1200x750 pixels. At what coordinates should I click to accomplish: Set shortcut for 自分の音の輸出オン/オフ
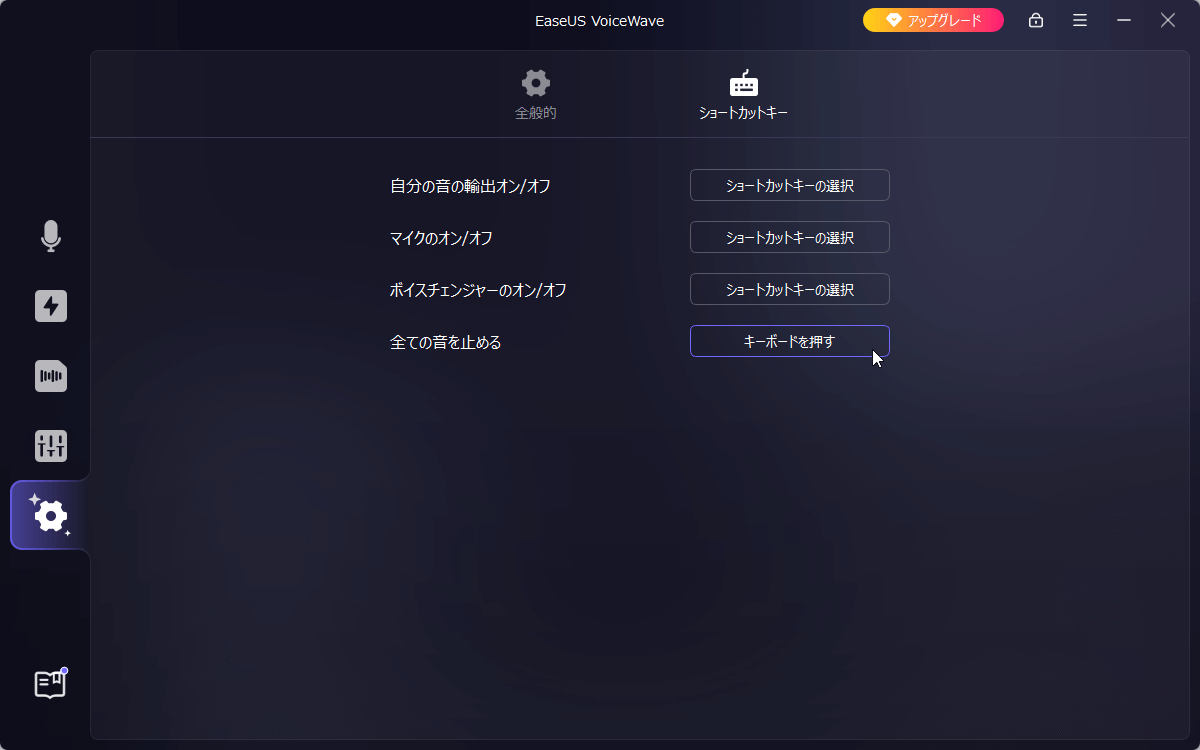[x=789, y=185]
